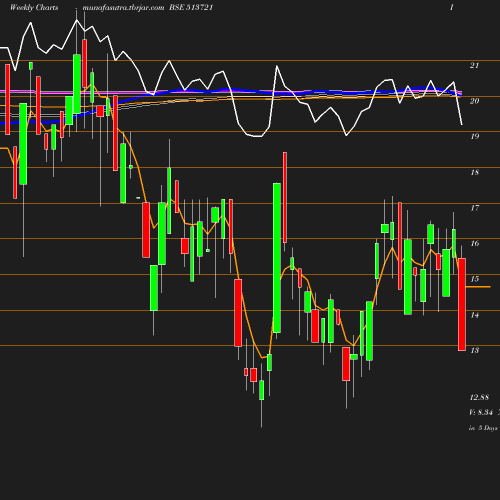This screenshot has width=500, height=500.
Task: Select the 21 price axis label
Action: click(x=474, y=65)
